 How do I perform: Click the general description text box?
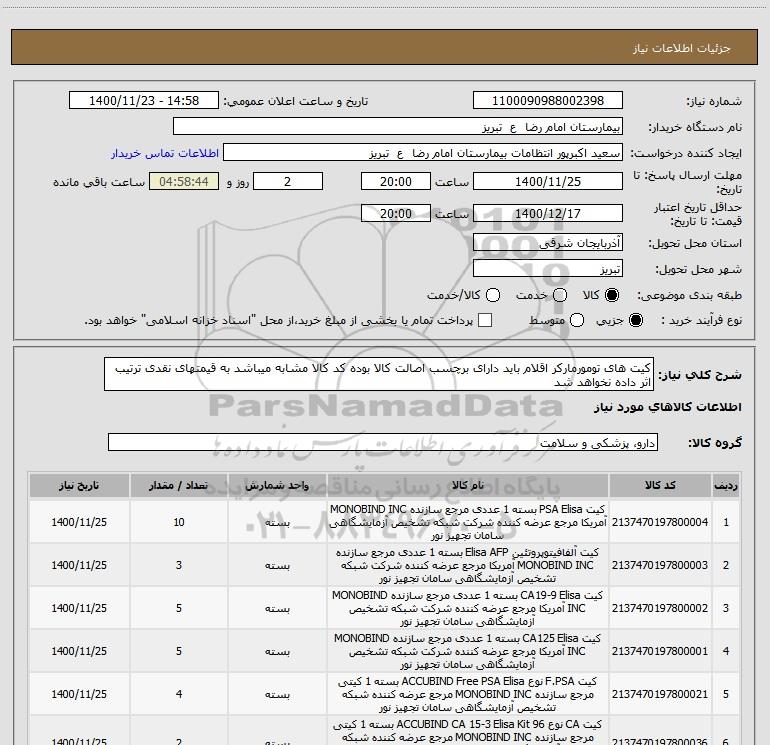coord(379,374)
